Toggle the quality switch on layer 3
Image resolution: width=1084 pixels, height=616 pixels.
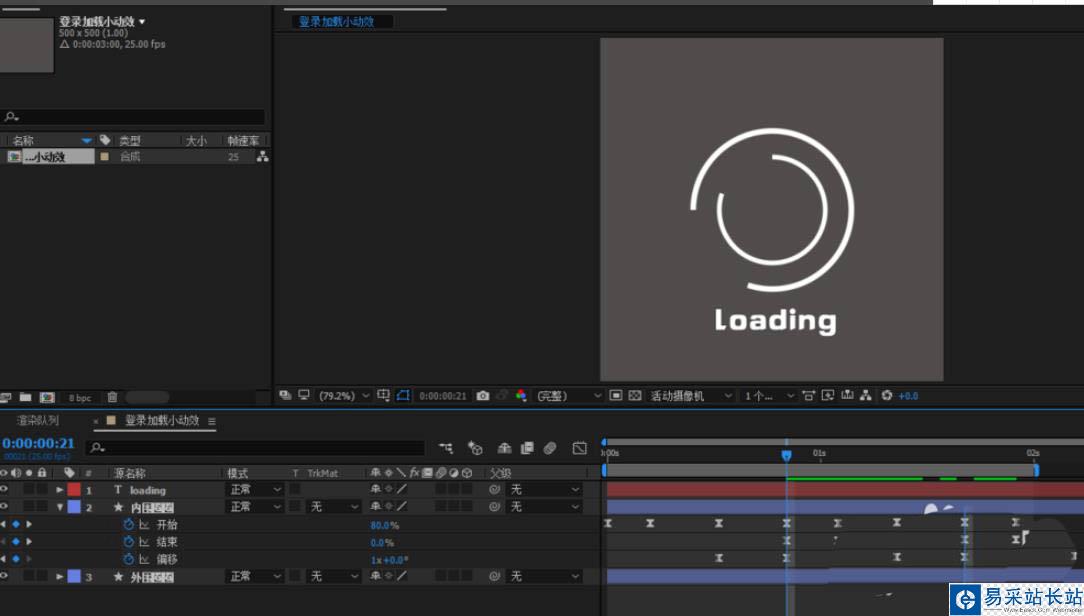pos(402,576)
